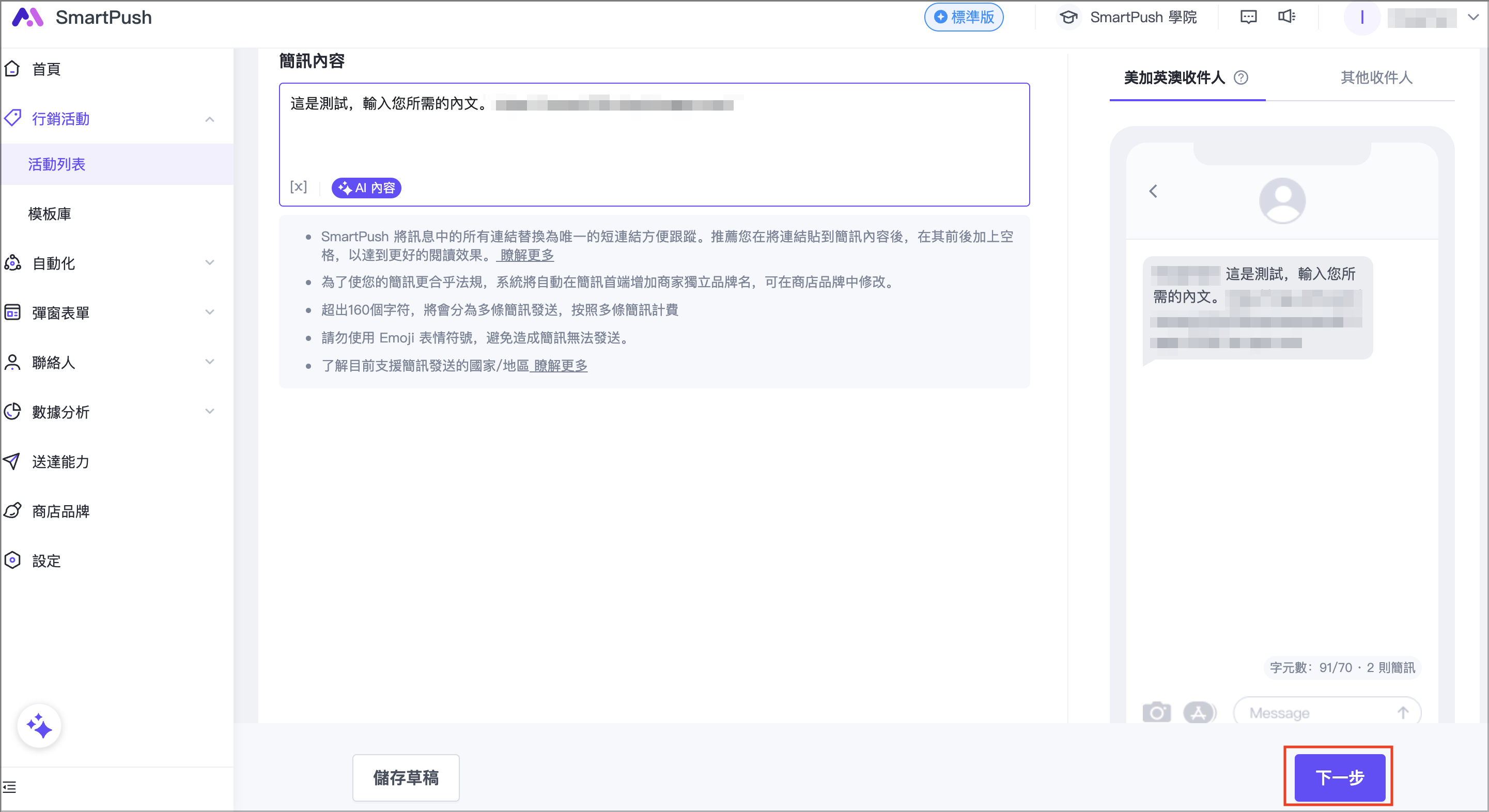Switch to the 其他收件人 tab

pyautogui.click(x=1376, y=77)
